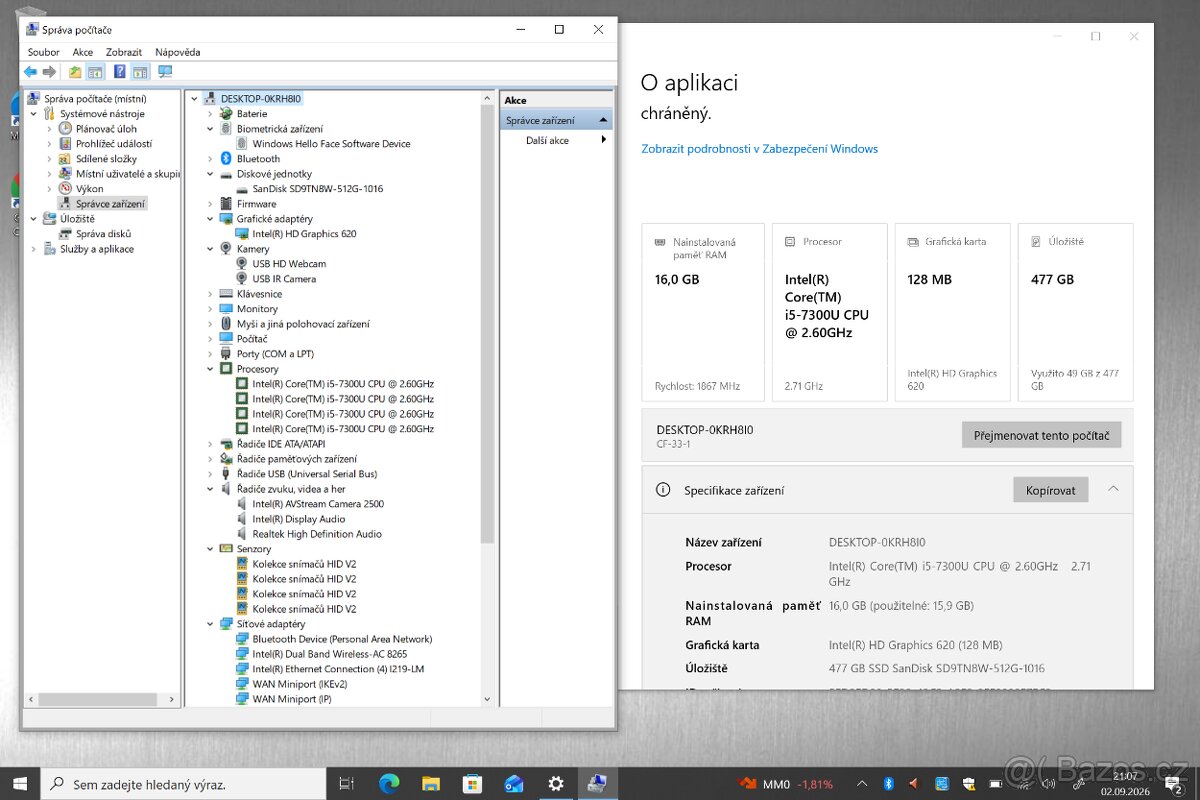Select Realtek High Definition Audio
The width and height of the screenshot is (1200, 800).
(317, 534)
